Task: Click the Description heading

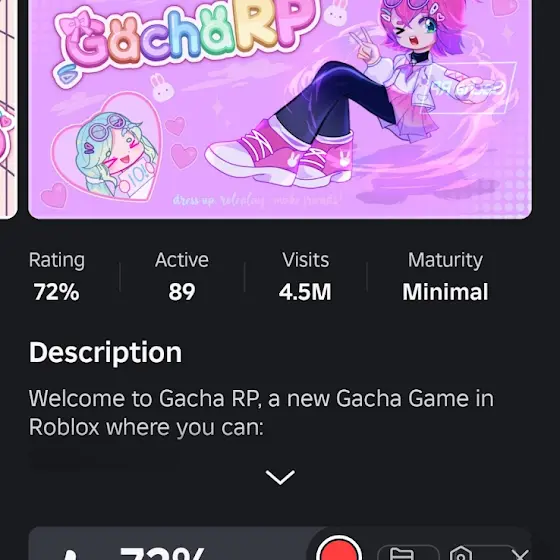Action: coord(105,352)
